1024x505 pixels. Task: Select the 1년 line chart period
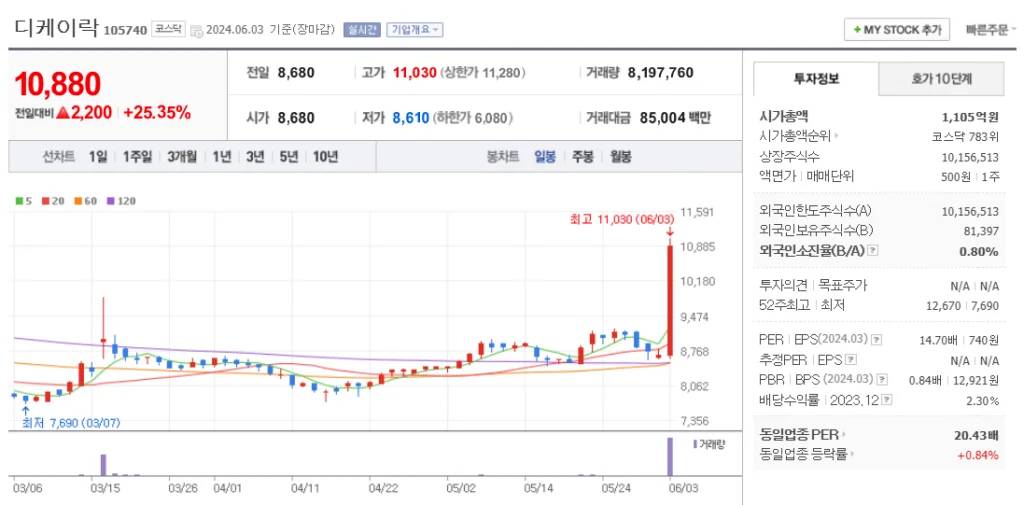click(x=221, y=157)
